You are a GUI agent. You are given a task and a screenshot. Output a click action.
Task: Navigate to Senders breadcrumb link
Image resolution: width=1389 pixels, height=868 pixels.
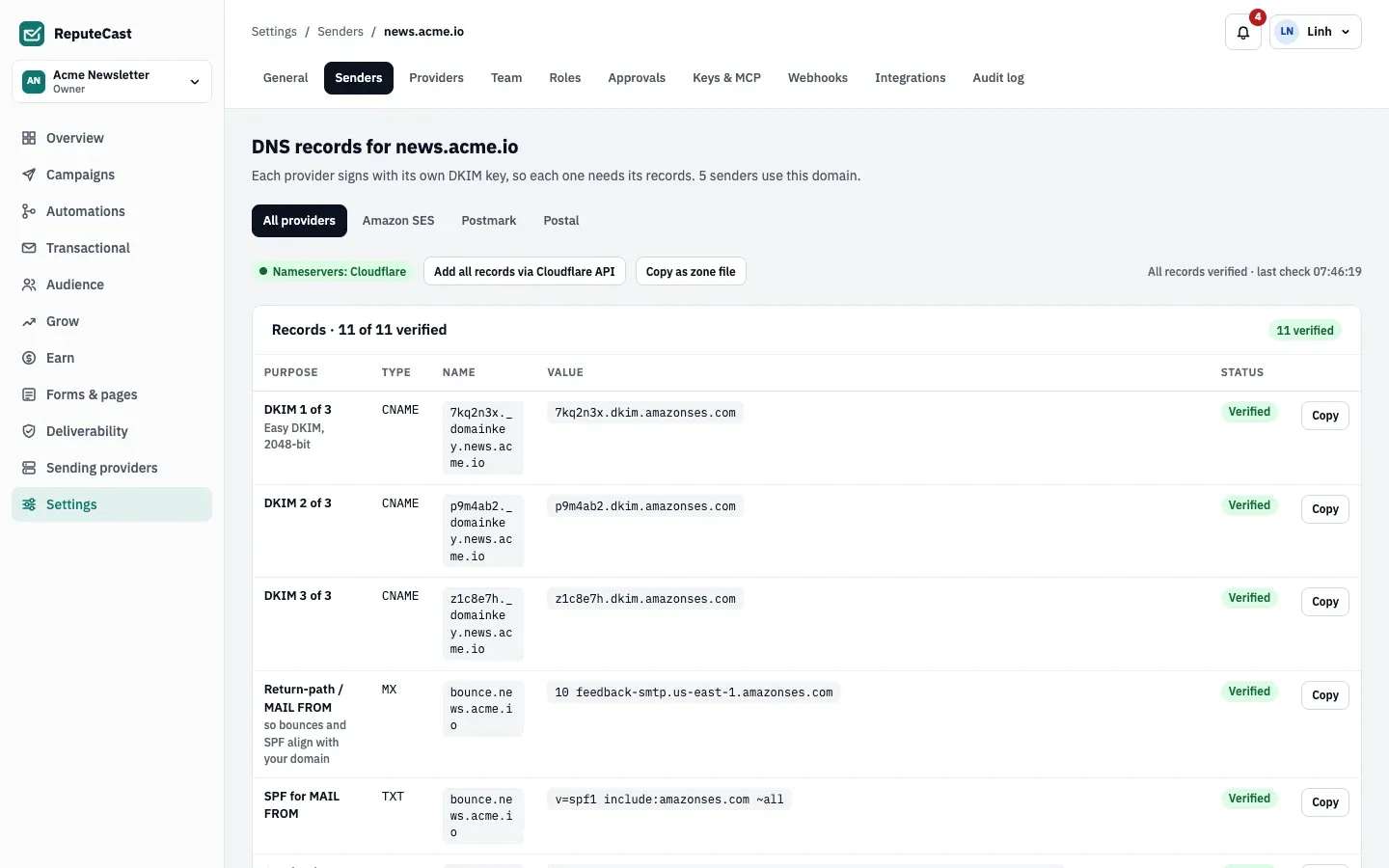coord(340,32)
